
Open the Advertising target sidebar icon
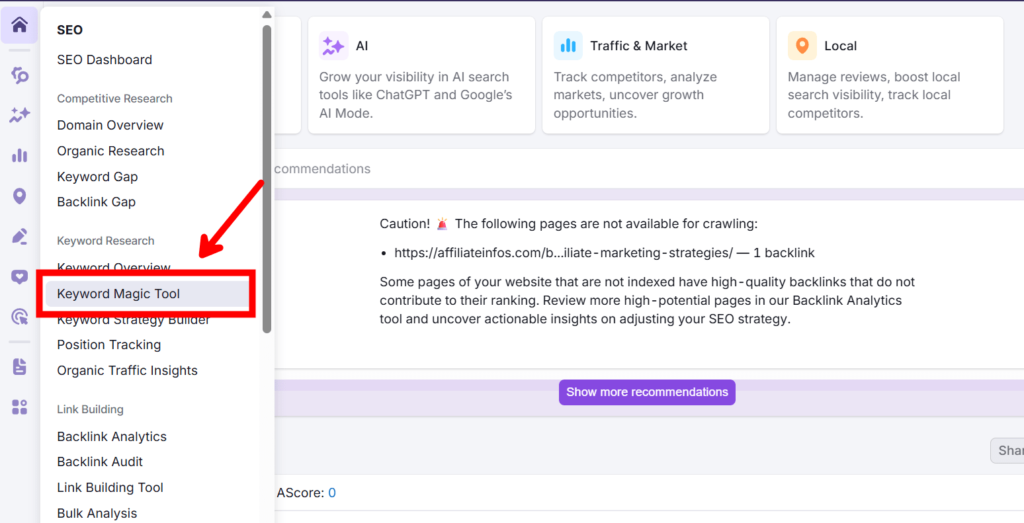(x=20, y=317)
